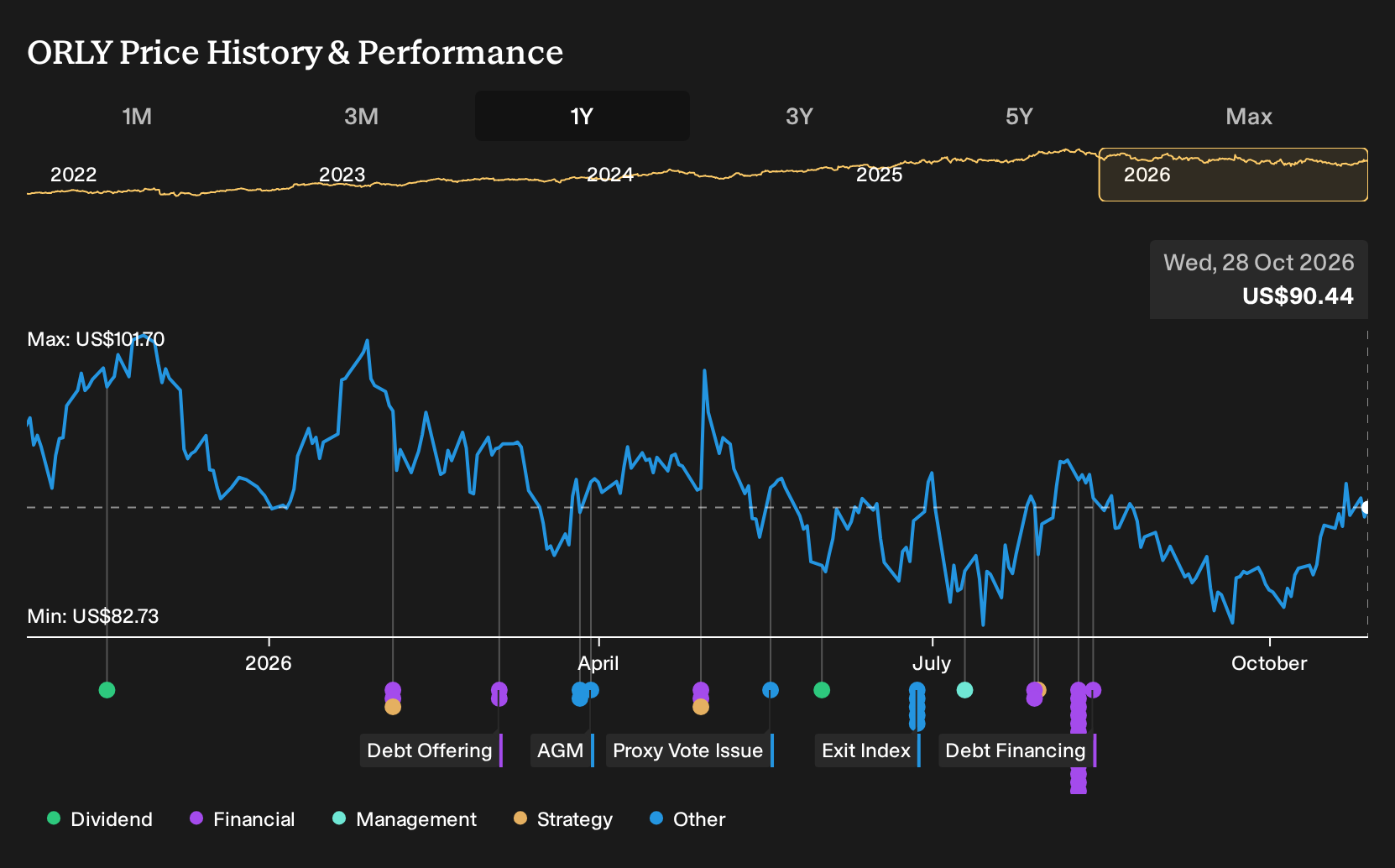Select the 5Y time range tab

1019,116
